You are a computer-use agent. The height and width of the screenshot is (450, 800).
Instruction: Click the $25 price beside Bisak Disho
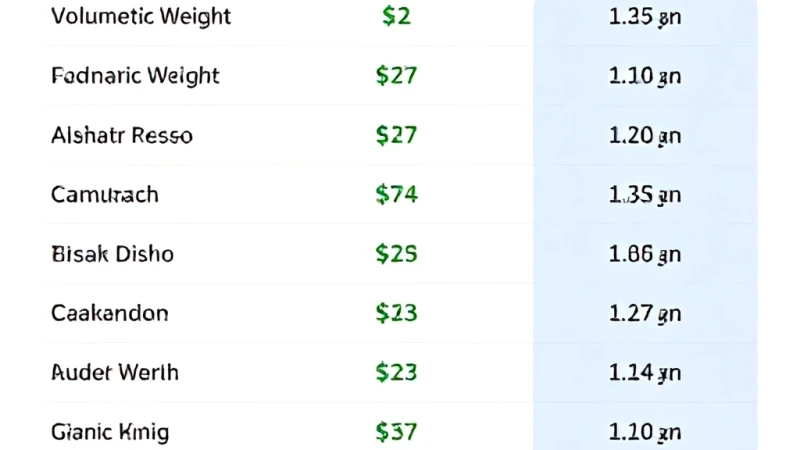[x=396, y=254]
